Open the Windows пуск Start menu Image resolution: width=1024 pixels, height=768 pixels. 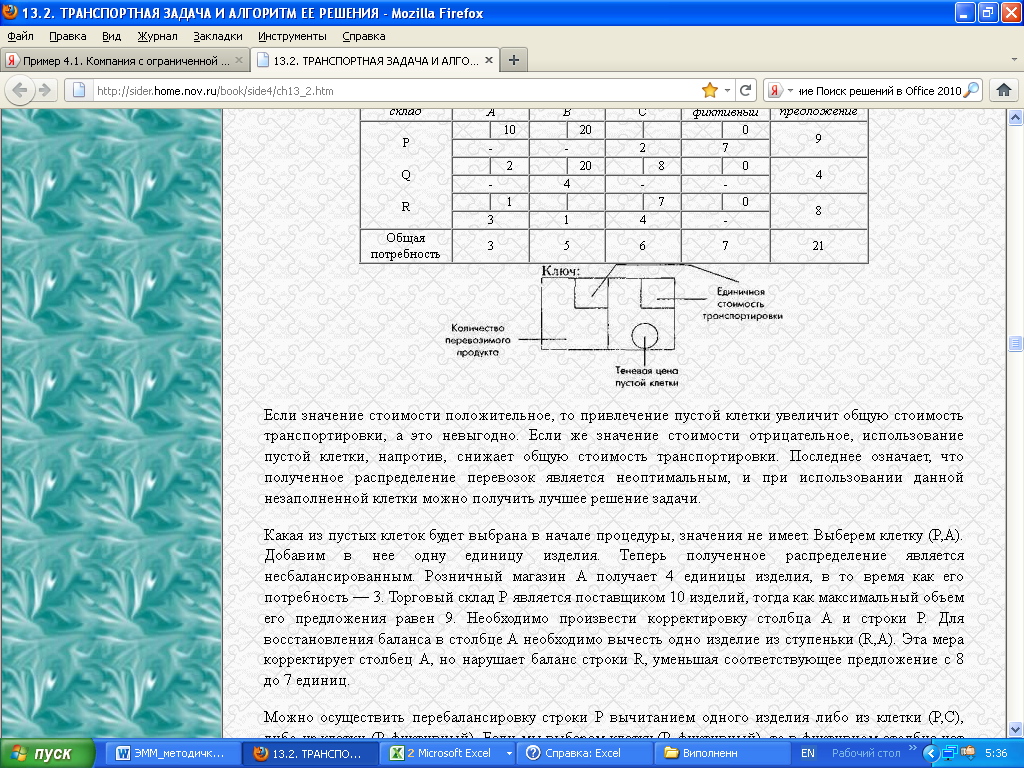coord(46,753)
